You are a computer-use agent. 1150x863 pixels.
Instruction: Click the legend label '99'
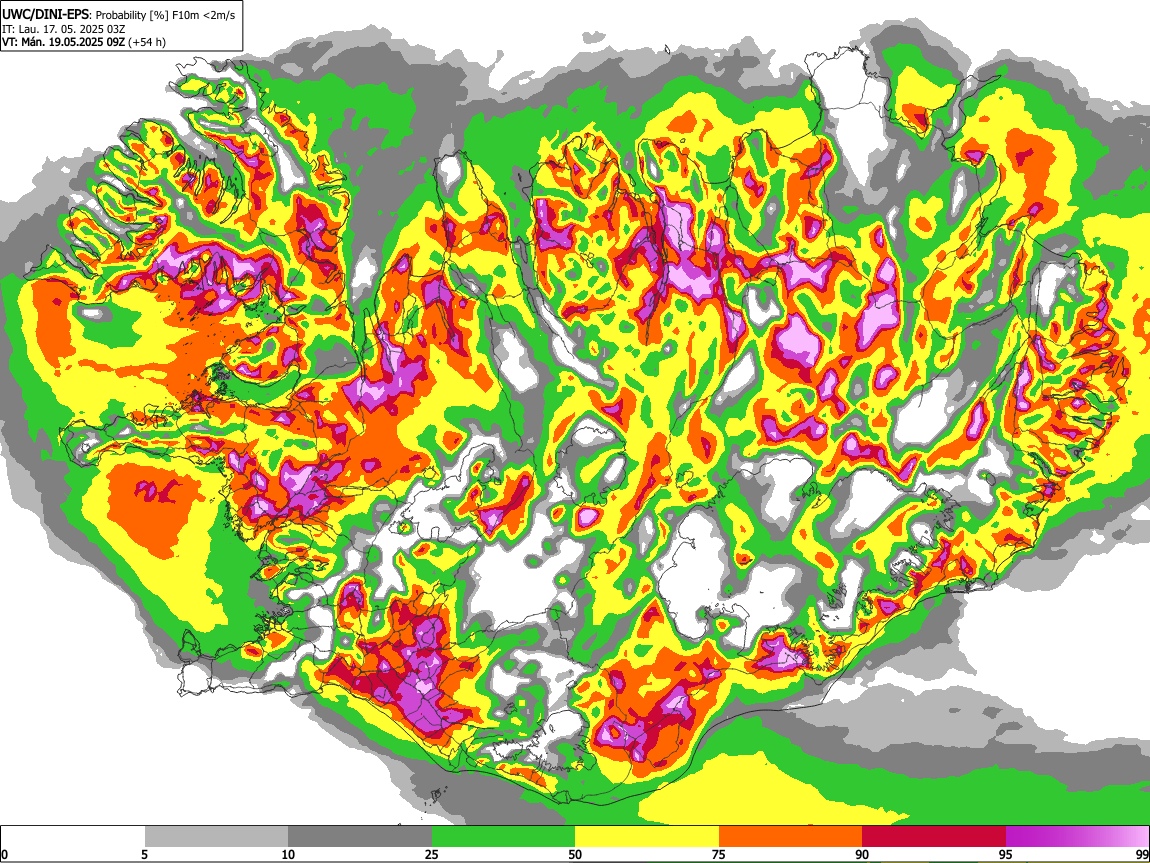[x=1142, y=854]
